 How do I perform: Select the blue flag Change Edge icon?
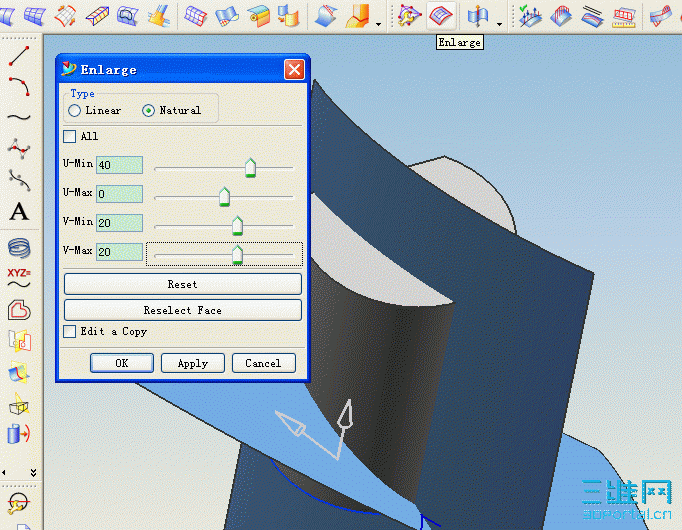pyautogui.click(x=478, y=16)
